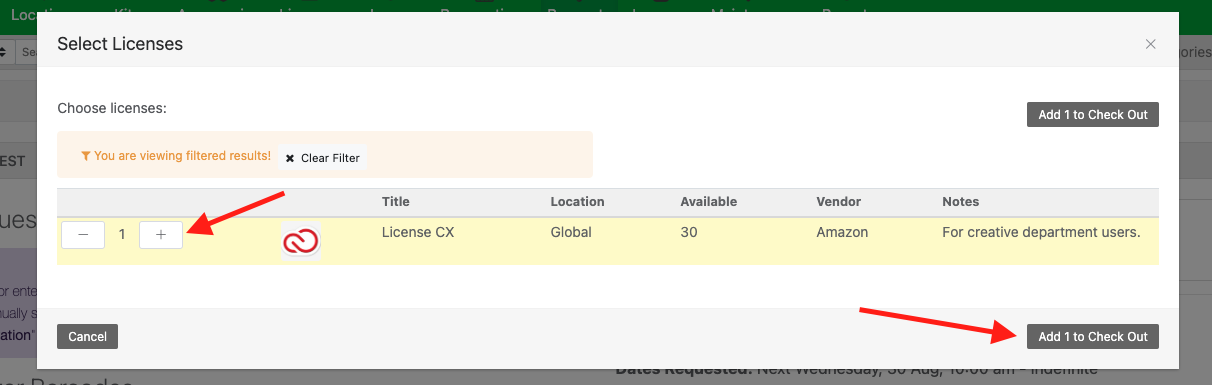Click the bottom Add 1 to Check Out button

click(x=1092, y=336)
